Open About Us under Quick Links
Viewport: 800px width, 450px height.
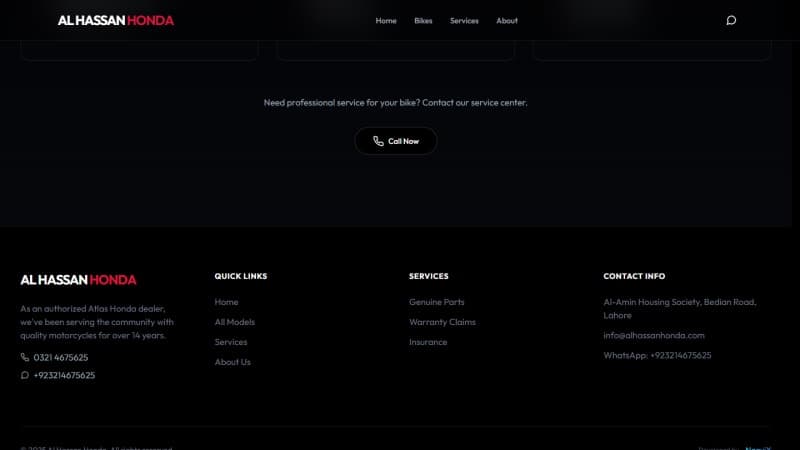232,362
